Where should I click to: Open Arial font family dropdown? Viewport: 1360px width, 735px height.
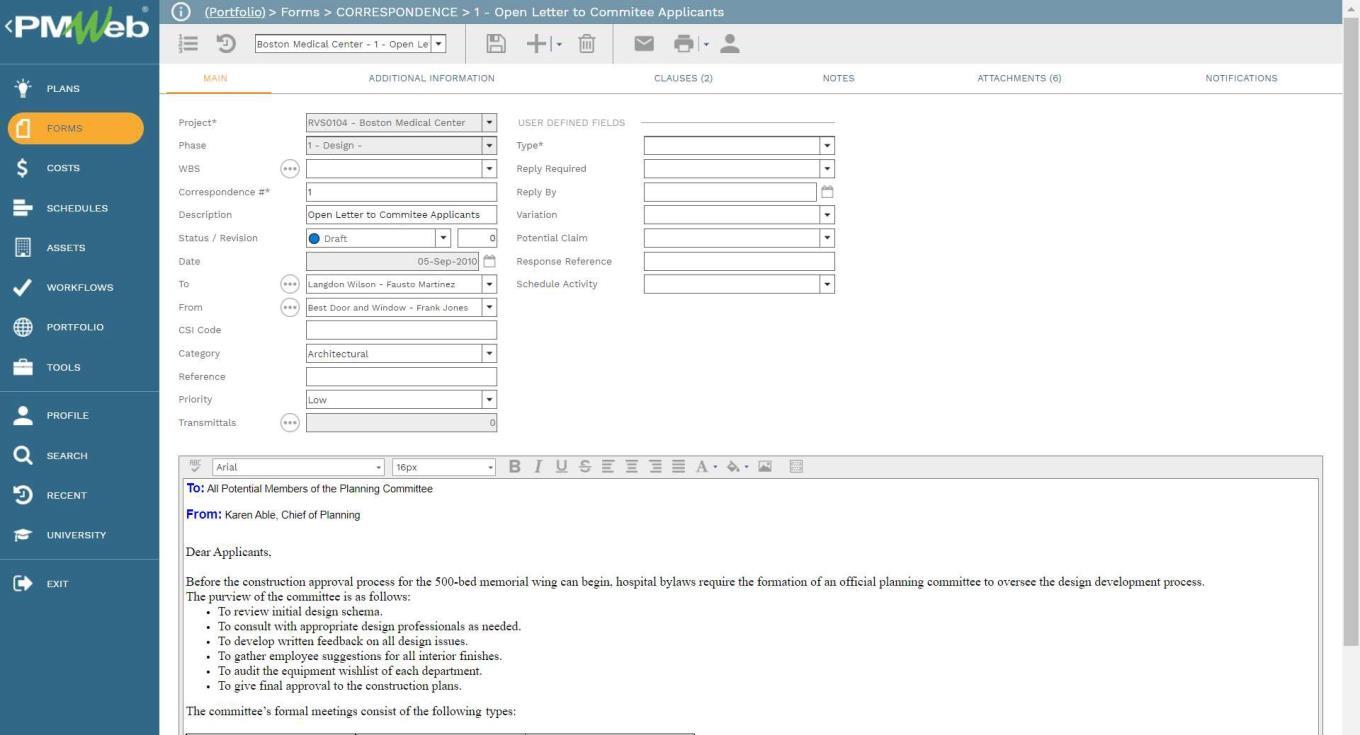coord(379,467)
